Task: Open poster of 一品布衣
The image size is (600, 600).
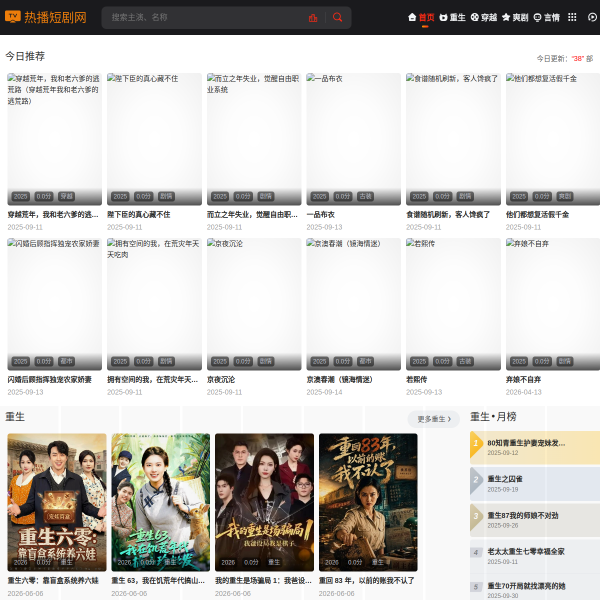Action: click(x=354, y=139)
